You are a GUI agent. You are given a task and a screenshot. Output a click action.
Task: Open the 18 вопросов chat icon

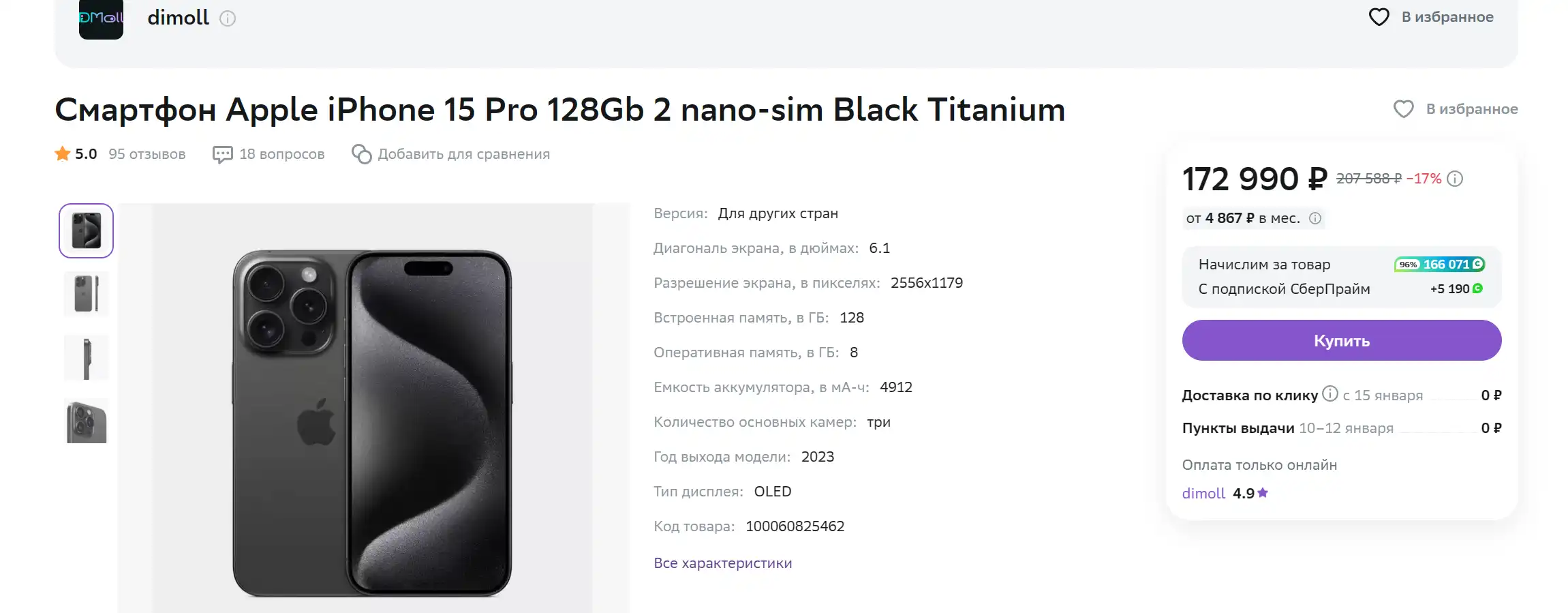(222, 155)
